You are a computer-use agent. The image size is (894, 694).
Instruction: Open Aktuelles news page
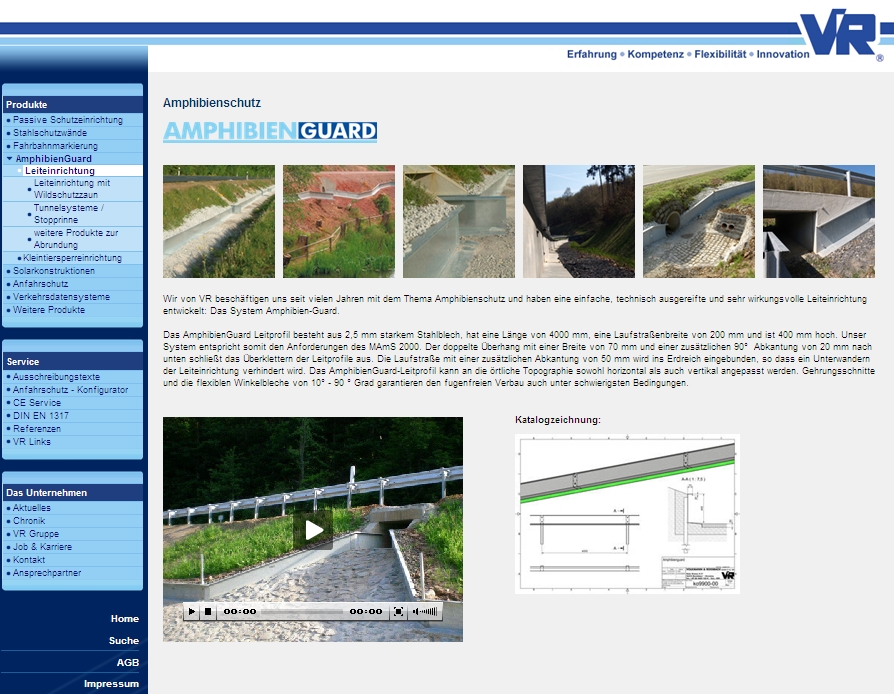click(32, 508)
